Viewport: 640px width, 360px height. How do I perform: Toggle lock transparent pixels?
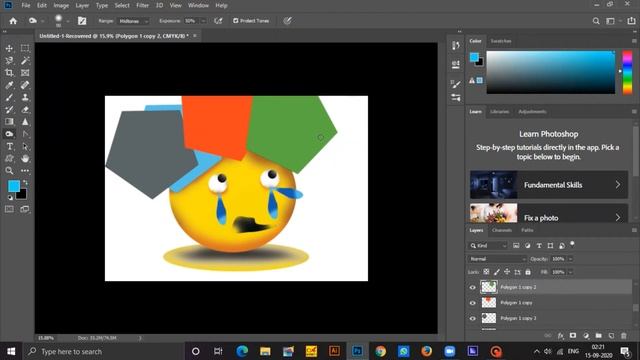tap(486, 272)
